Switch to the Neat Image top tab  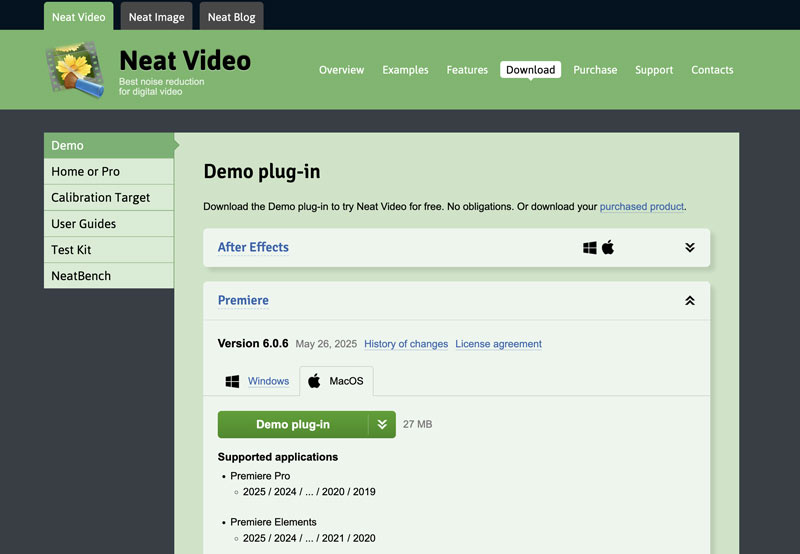click(x=157, y=17)
